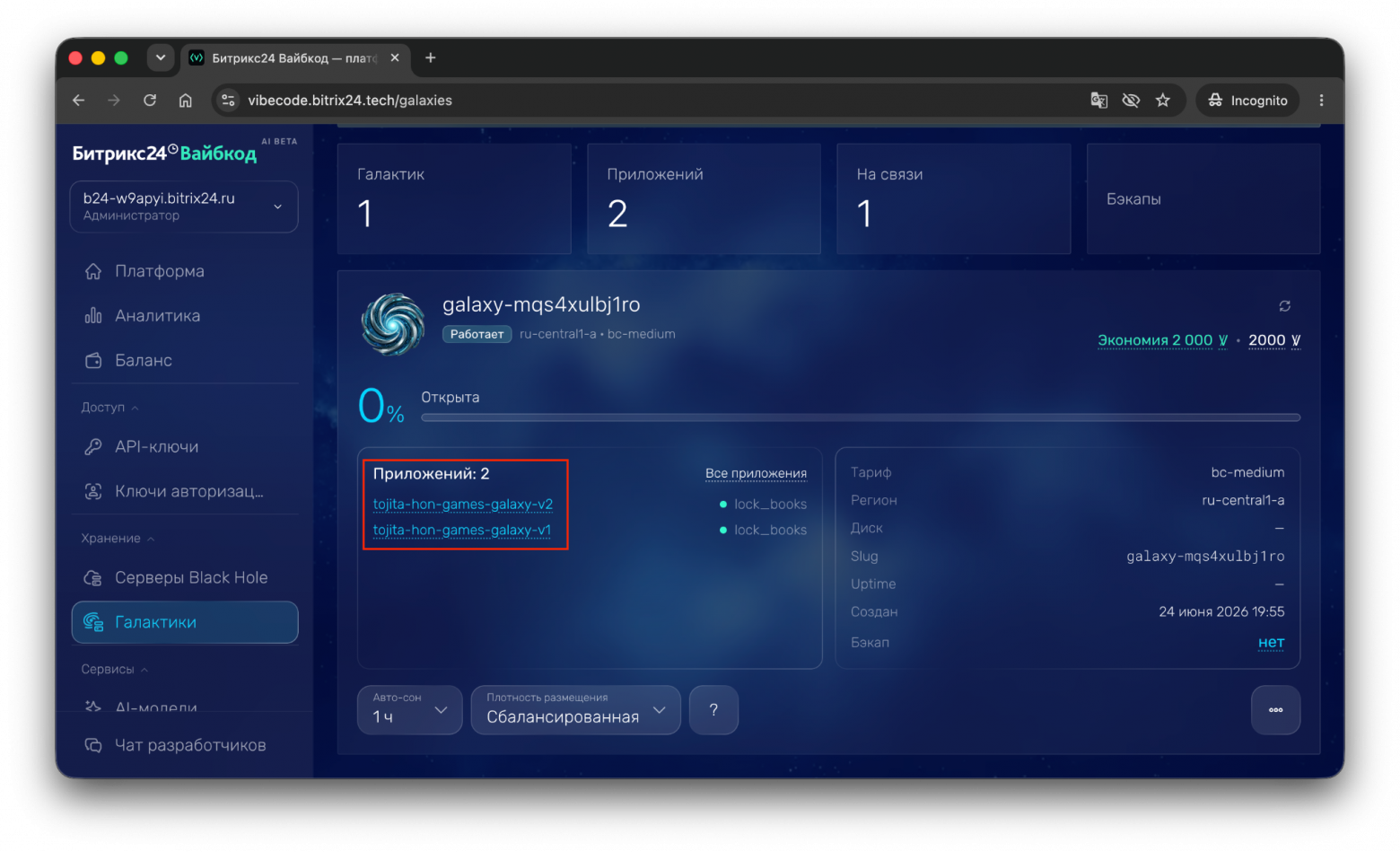Click the question mark help button
This screenshot has height=852, width=1400.
coord(713,710)
